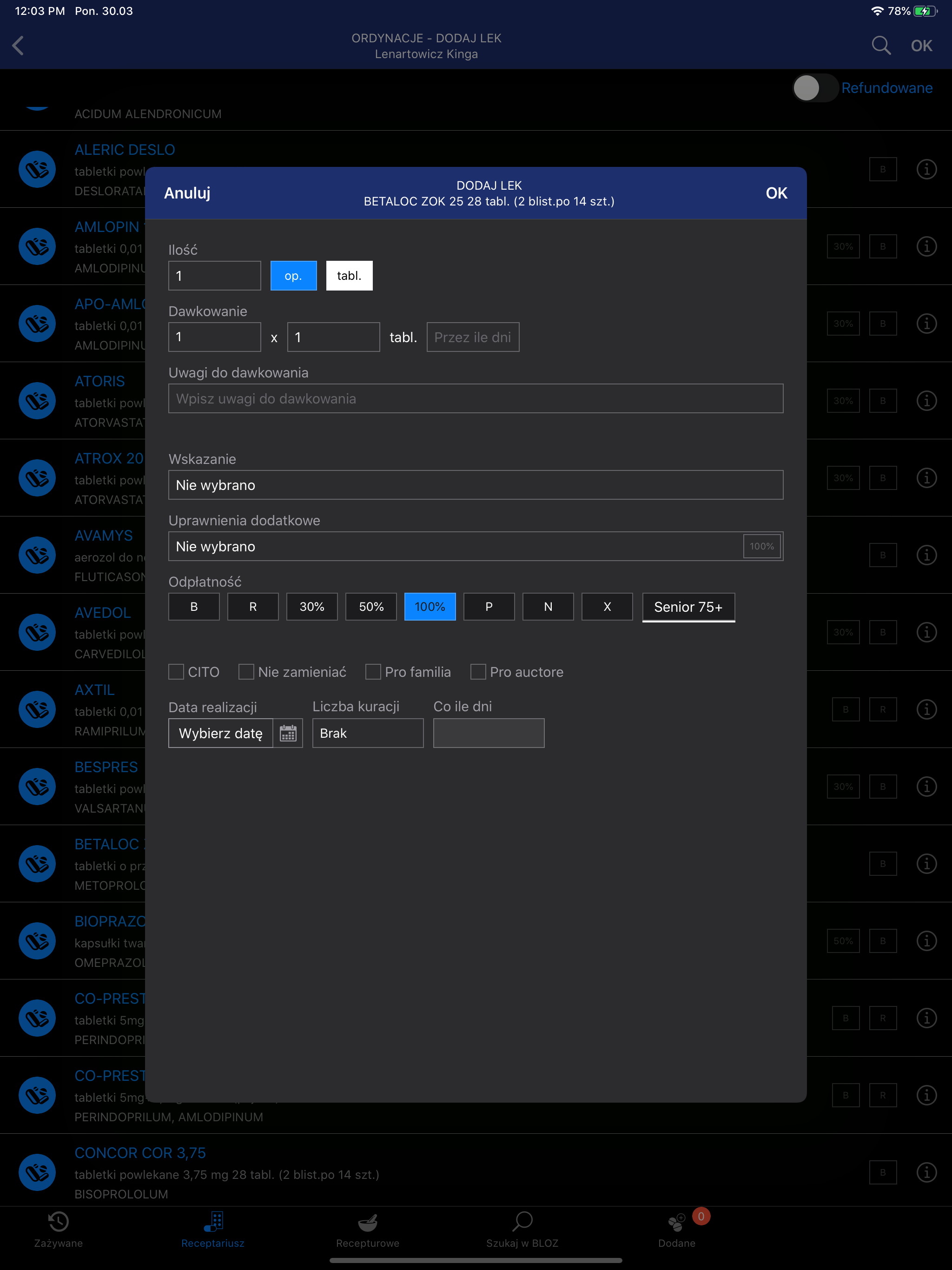
Task: Open the calendar date picker icon
Action: pos(288,733)
